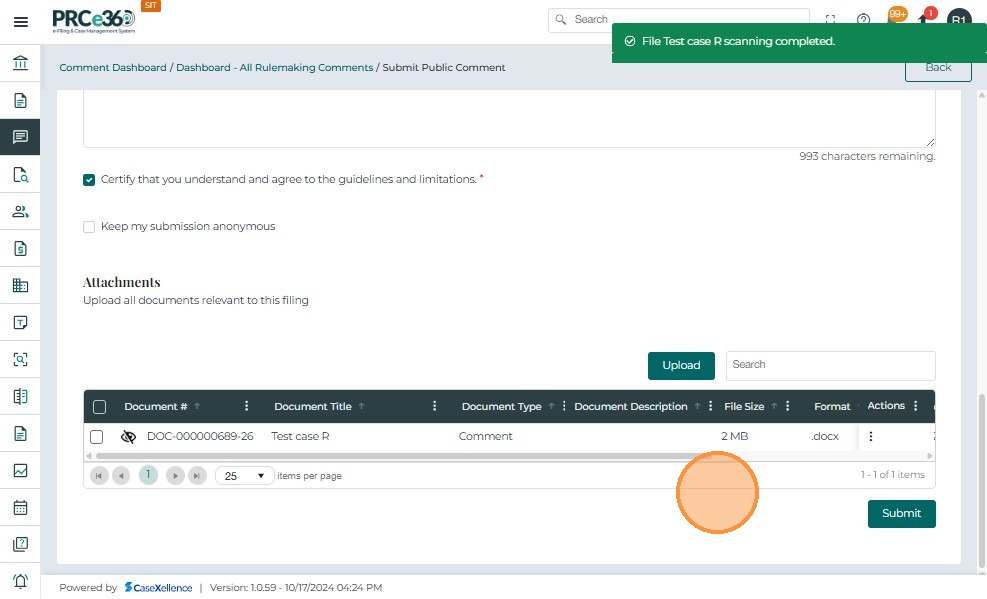
Task: Click the Comment document type cell
Action: tap(485, 436)
